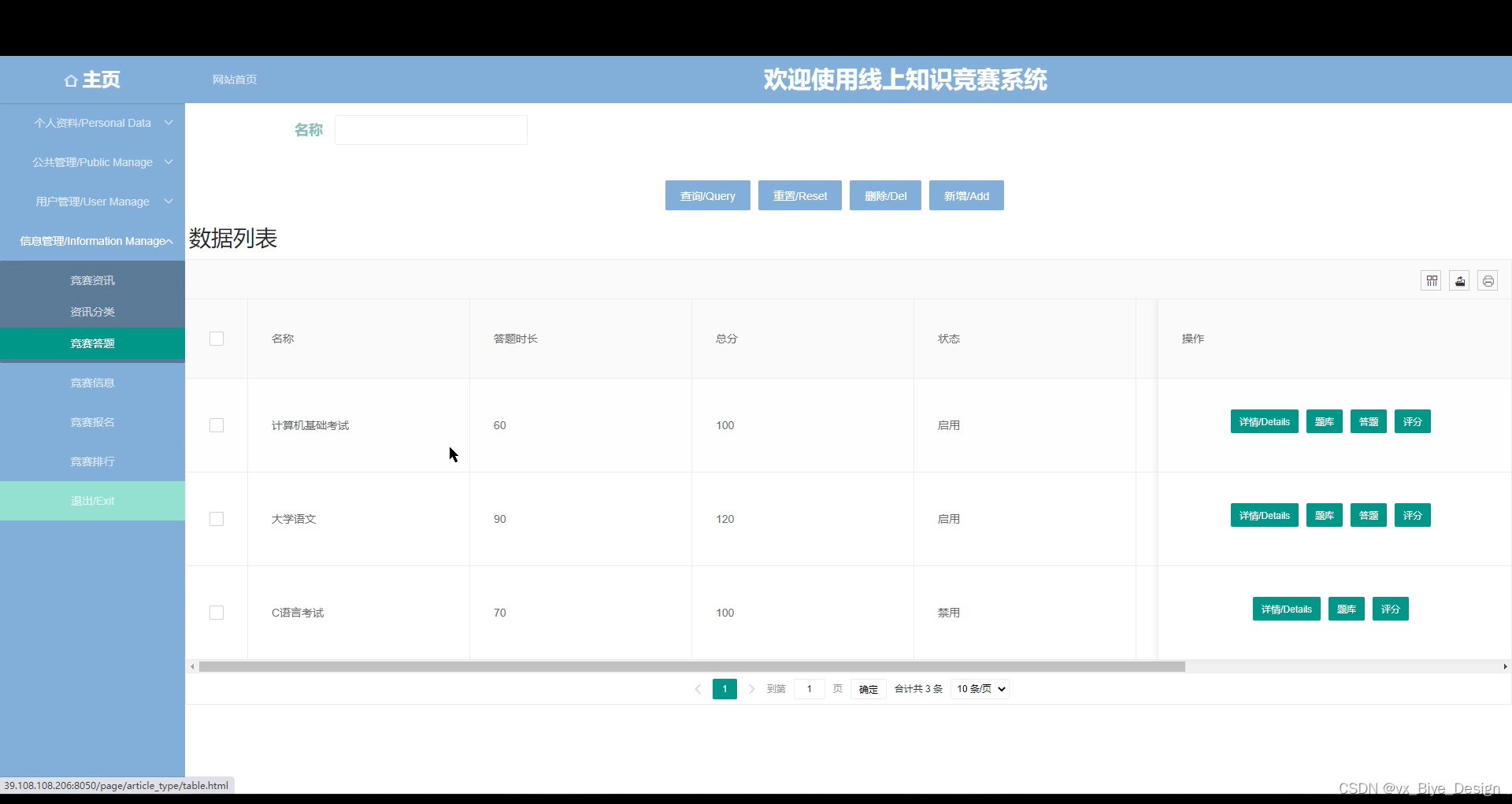Open the 网站首页 menu item
1512x804 pixels.
click(235, 79)
